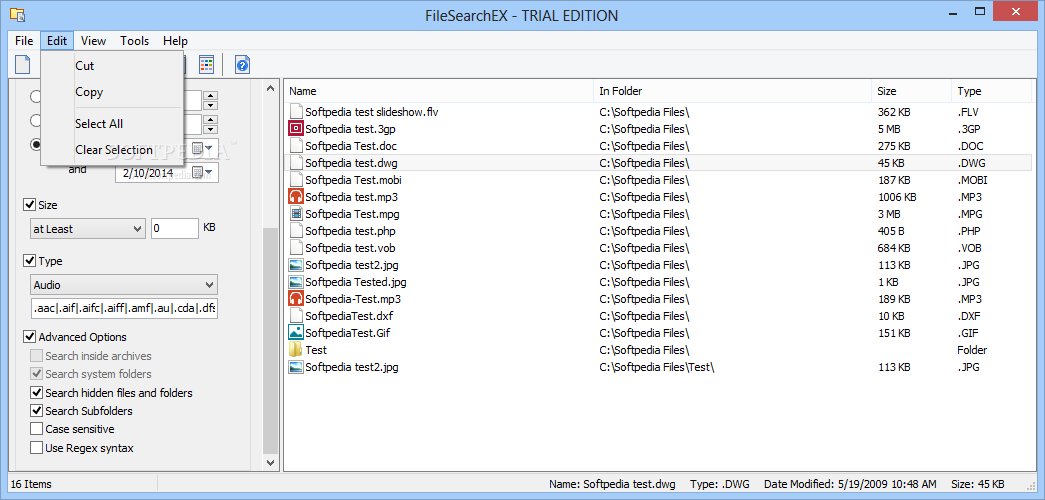Disable Search hidden files and folders
The width and height of the screenshot is (1045, 500).
click(36, 393)
